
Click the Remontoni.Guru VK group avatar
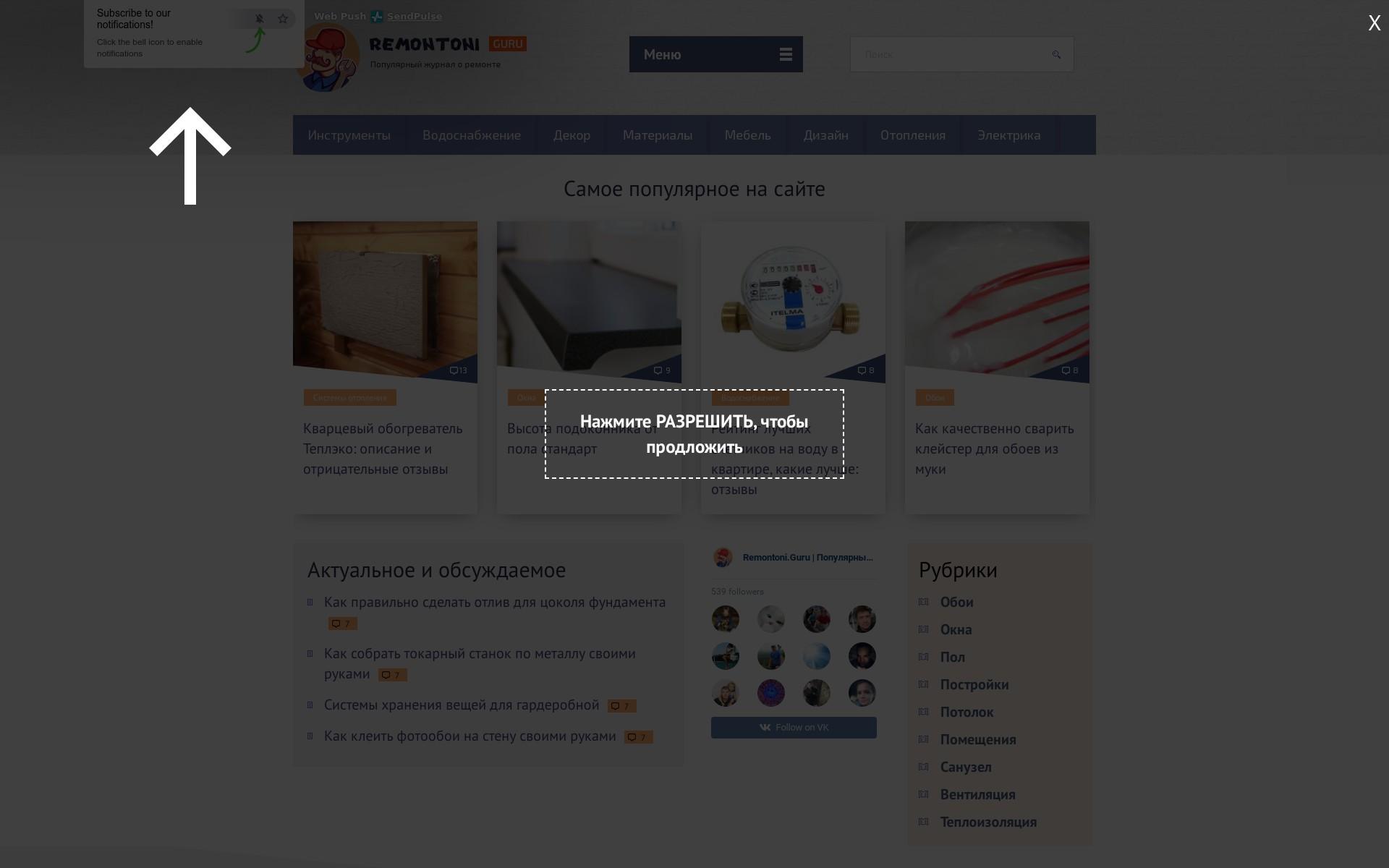[x=723, y=558]
